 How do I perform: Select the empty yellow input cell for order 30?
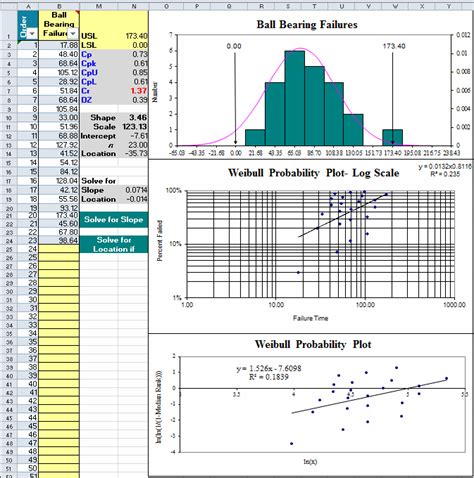tap(59, 299)
